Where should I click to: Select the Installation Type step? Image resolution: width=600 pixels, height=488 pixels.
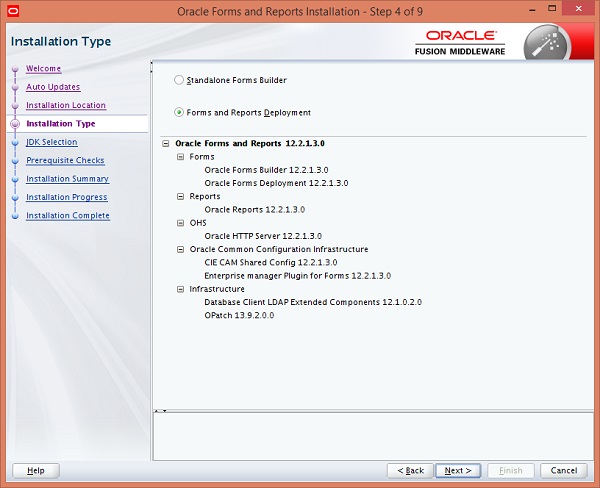(60, 124)
